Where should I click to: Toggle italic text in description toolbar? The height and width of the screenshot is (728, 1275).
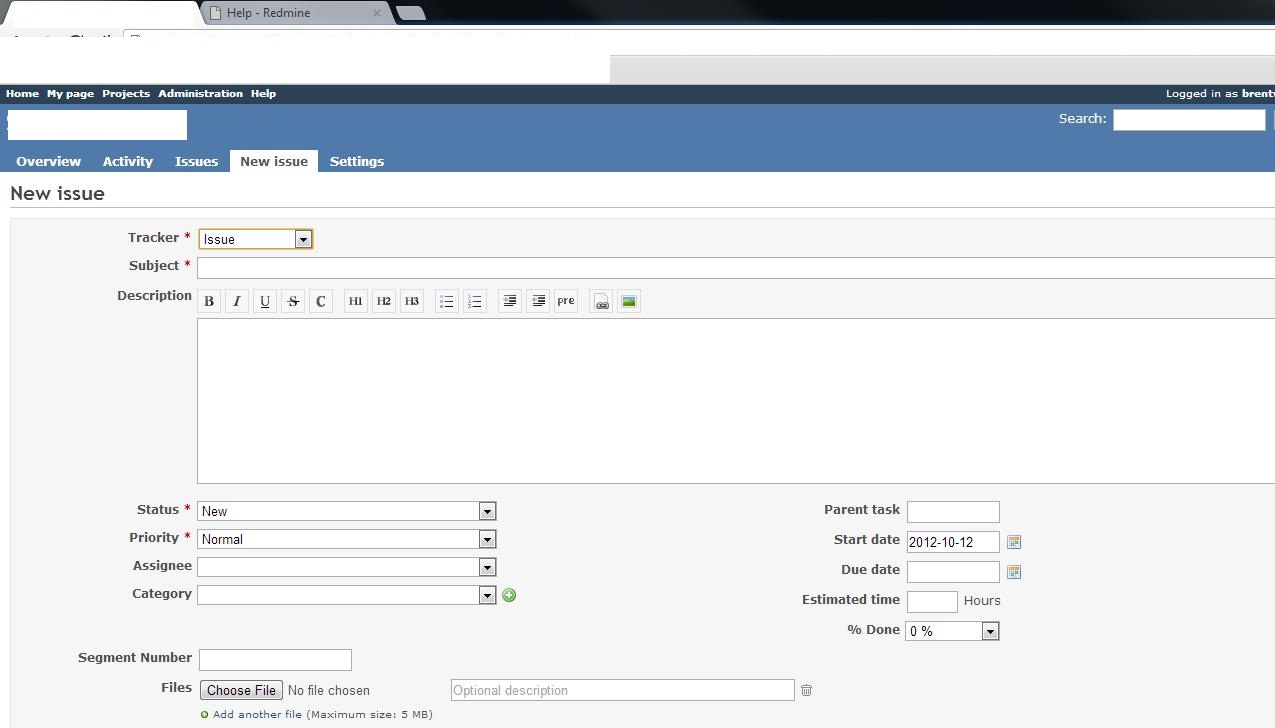click(x=237, y=301)
